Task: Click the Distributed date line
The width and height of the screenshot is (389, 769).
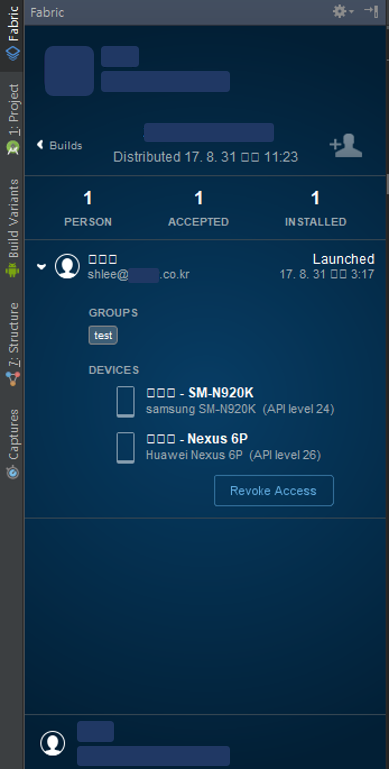Action: point(206,157)
